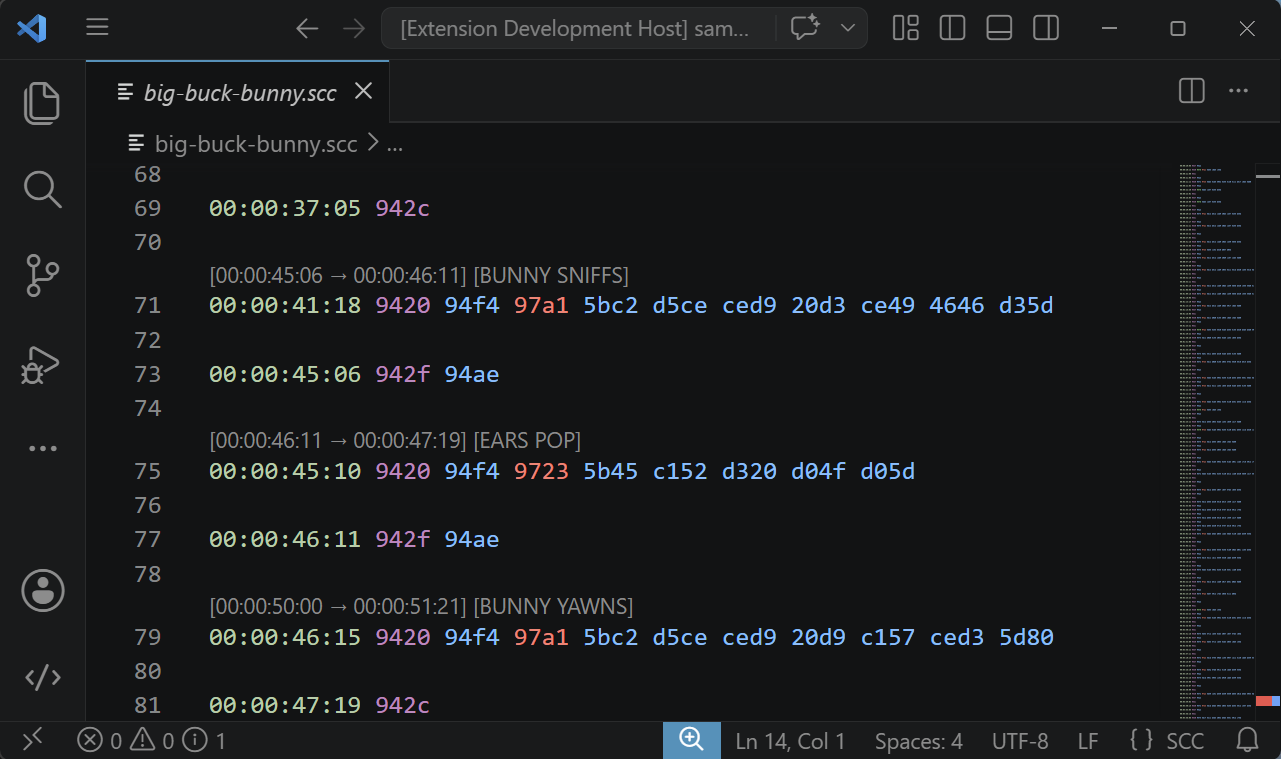
Task: Open the hamburger application menu
Action: pos(97,28)
